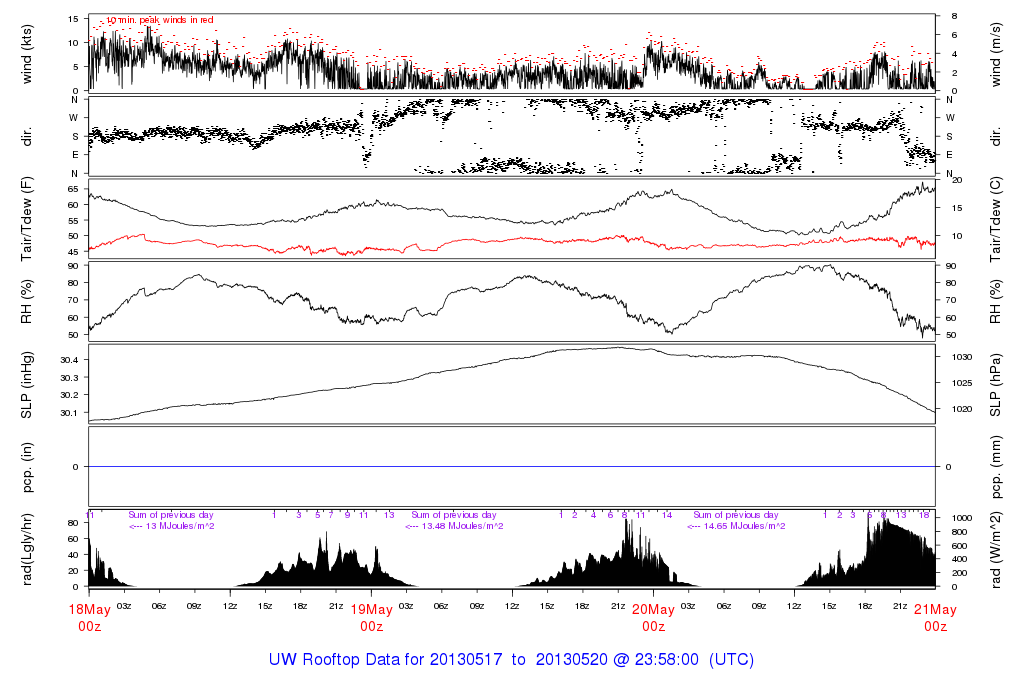Click the '8' tick on wind m/s axis
This screenshot has height=700, width=1024.
pos(954,16)
